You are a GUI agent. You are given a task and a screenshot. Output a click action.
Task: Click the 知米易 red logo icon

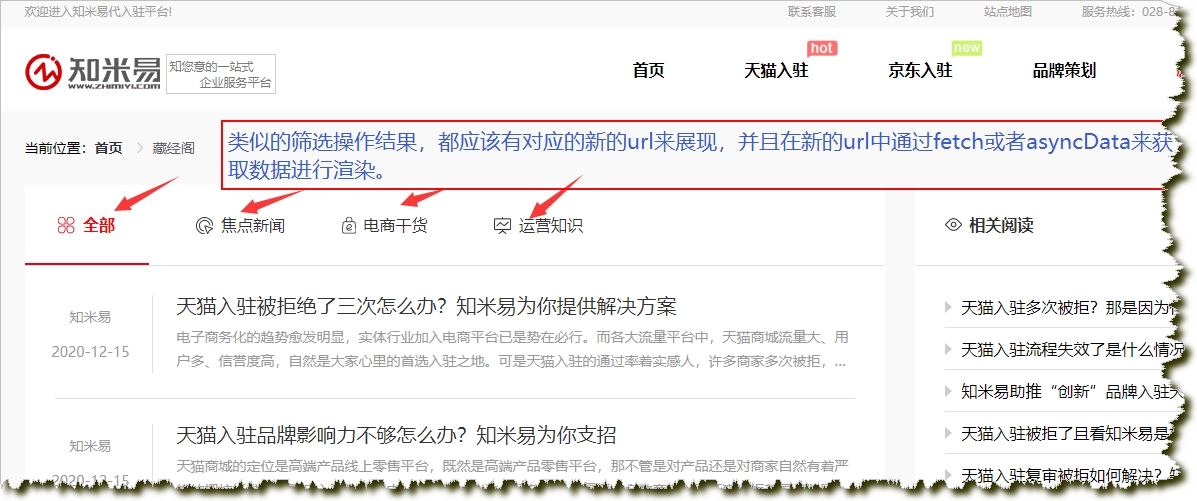44,72
